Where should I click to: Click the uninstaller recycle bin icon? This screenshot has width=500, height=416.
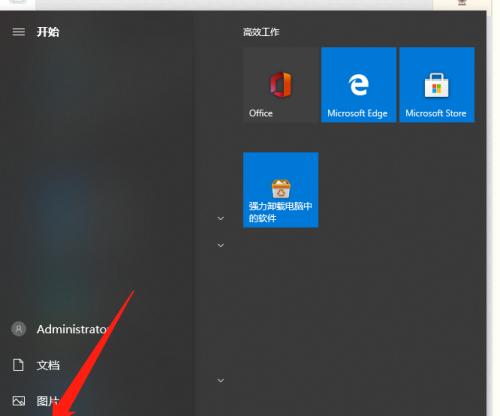tap(281, 188)
